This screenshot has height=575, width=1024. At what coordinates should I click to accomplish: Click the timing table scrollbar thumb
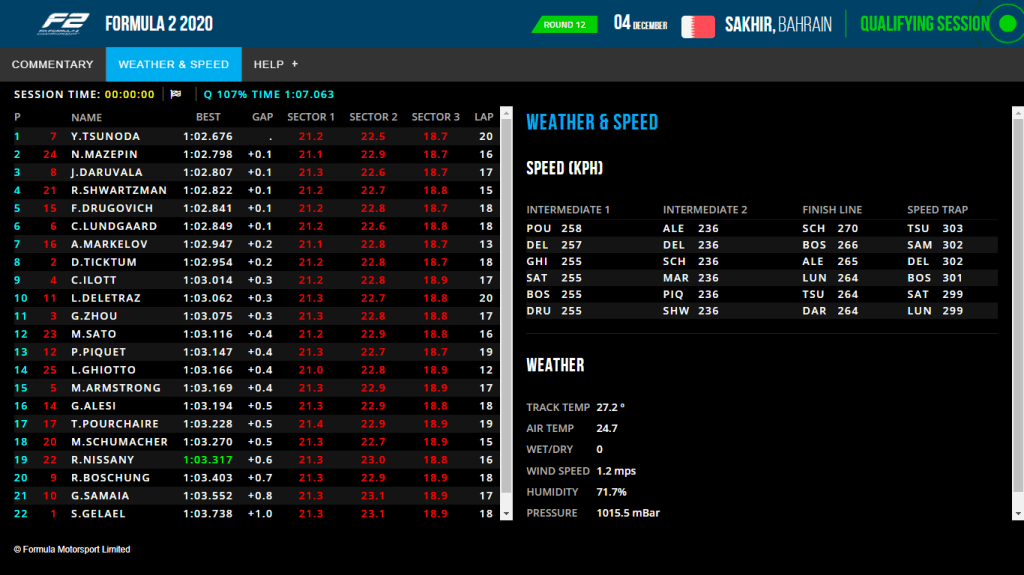coord(506,306)
